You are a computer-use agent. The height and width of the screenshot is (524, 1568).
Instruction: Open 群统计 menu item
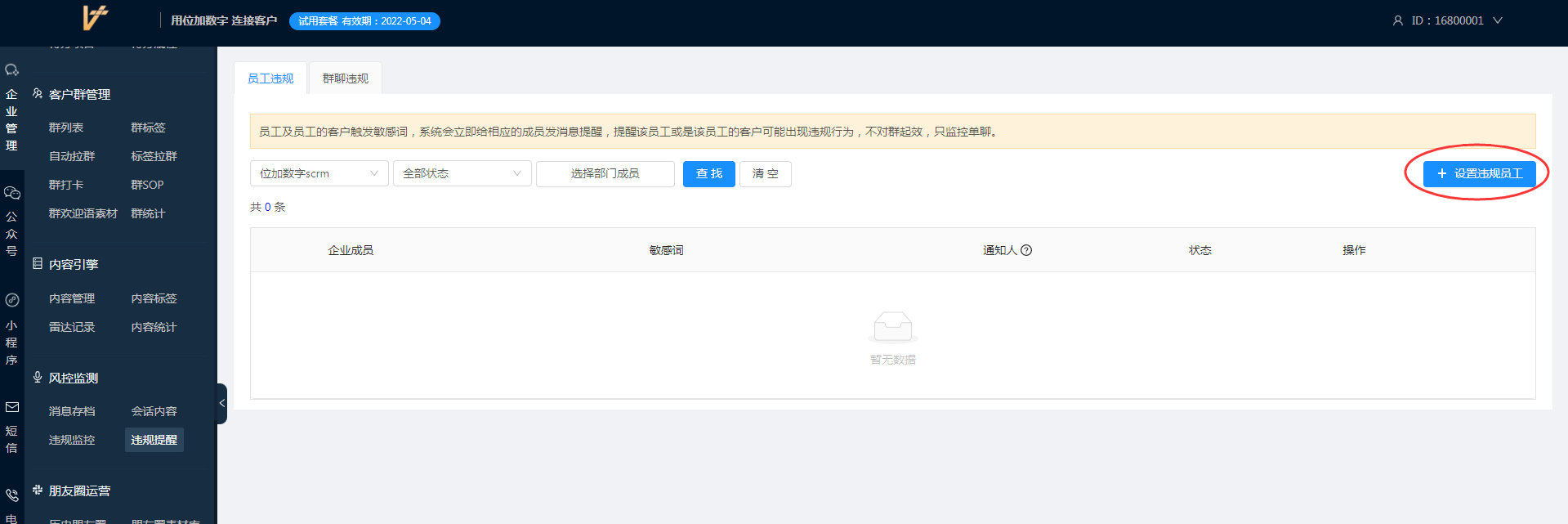click(148, 213)
